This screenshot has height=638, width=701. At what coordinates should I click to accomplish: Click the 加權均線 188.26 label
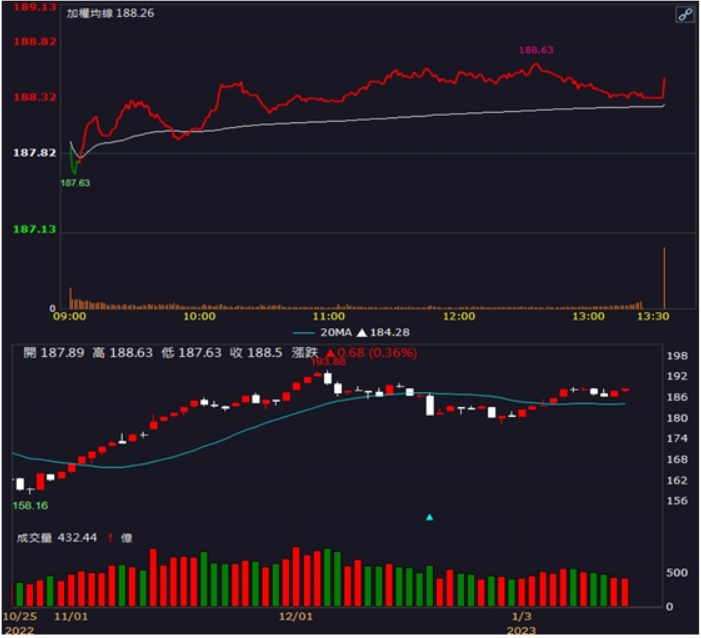(110, 13)
